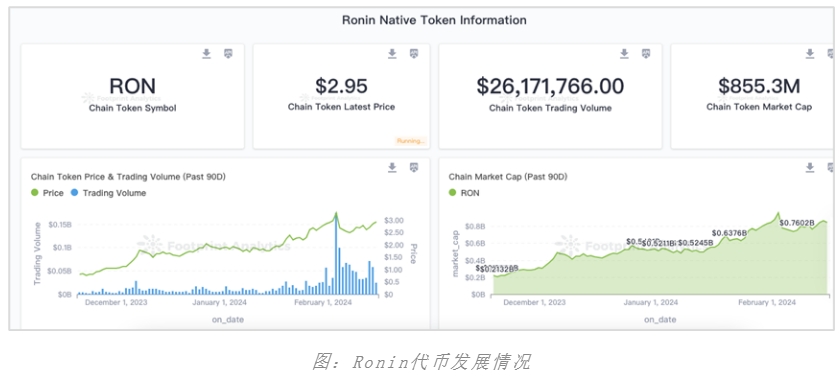The height and width of the screenshot is (382, 839).
Task: Click the $3.00 price axis tick
Action: (x=393, y=220)
